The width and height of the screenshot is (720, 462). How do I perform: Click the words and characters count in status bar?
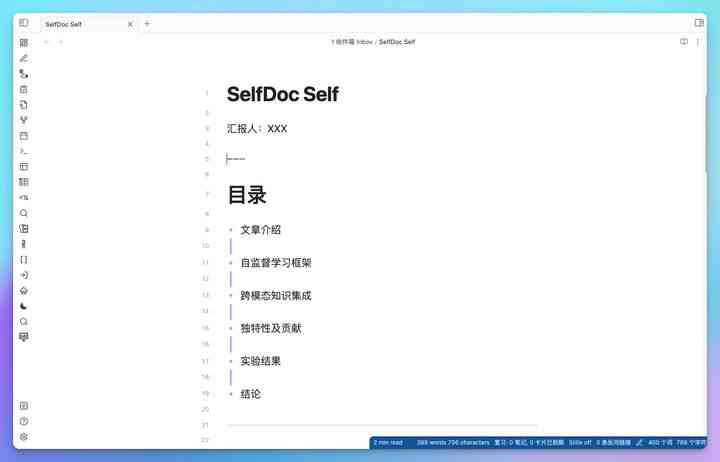click(453, 443)
